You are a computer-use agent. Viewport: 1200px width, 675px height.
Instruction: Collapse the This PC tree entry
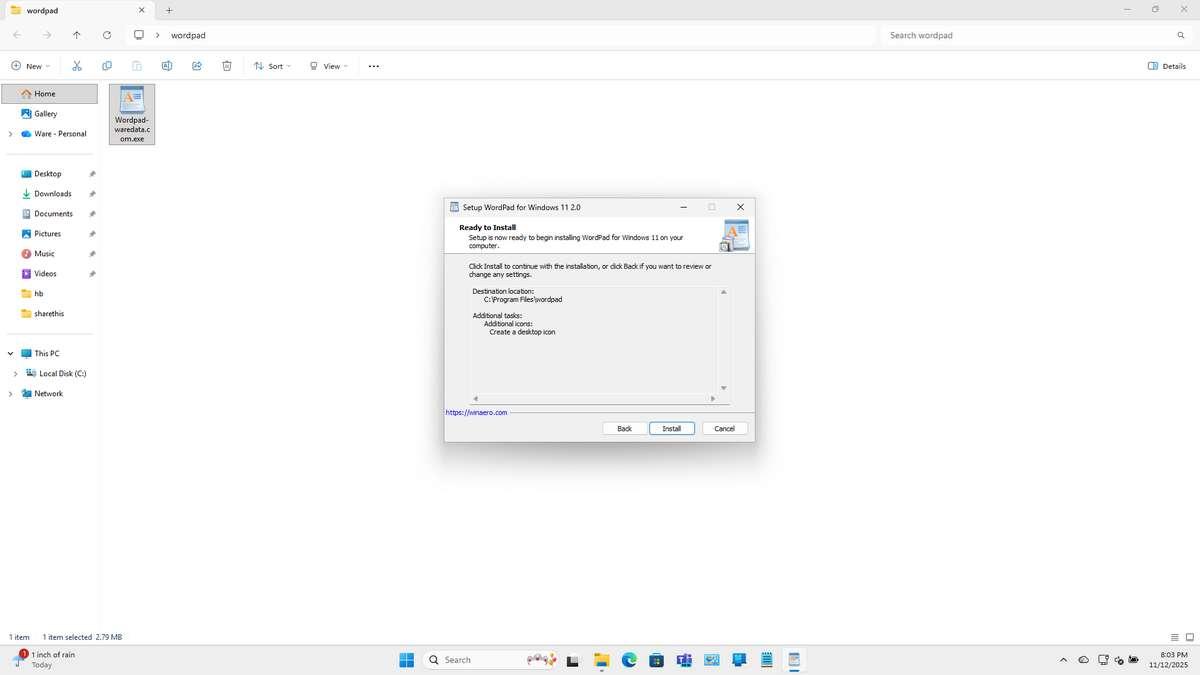(10, 353)
